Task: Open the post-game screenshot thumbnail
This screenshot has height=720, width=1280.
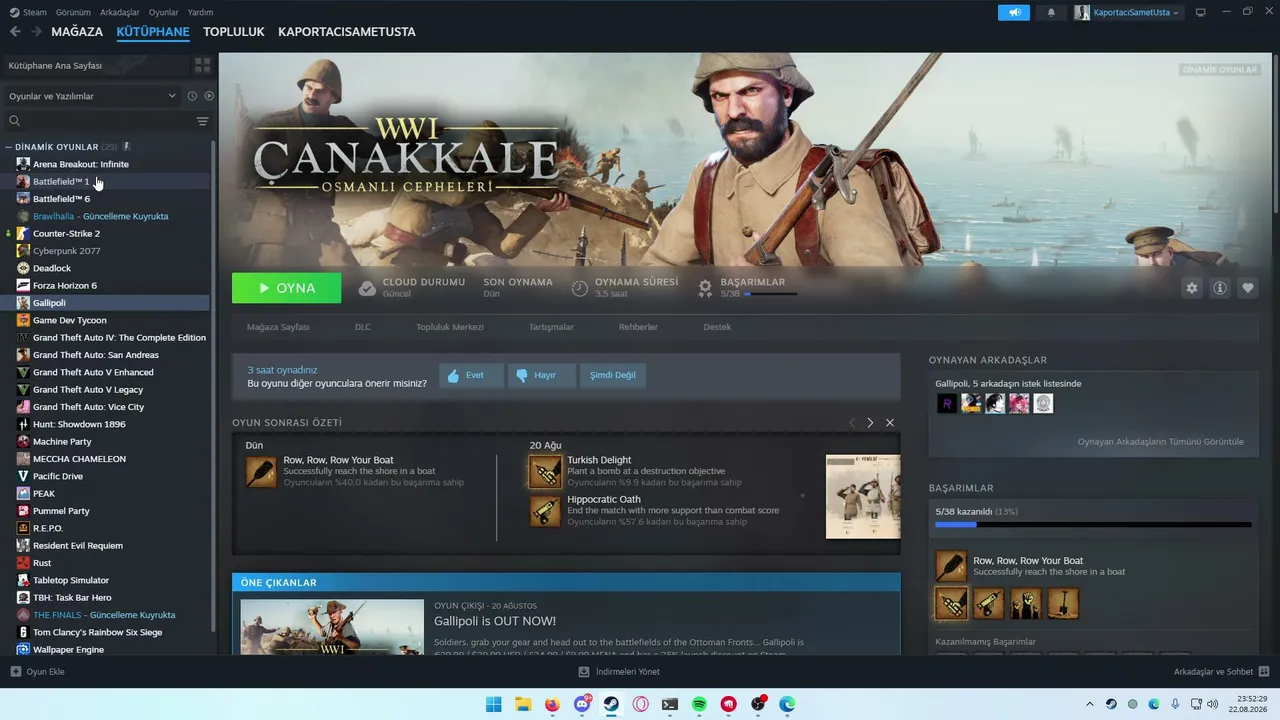Action: click(863, 497)
